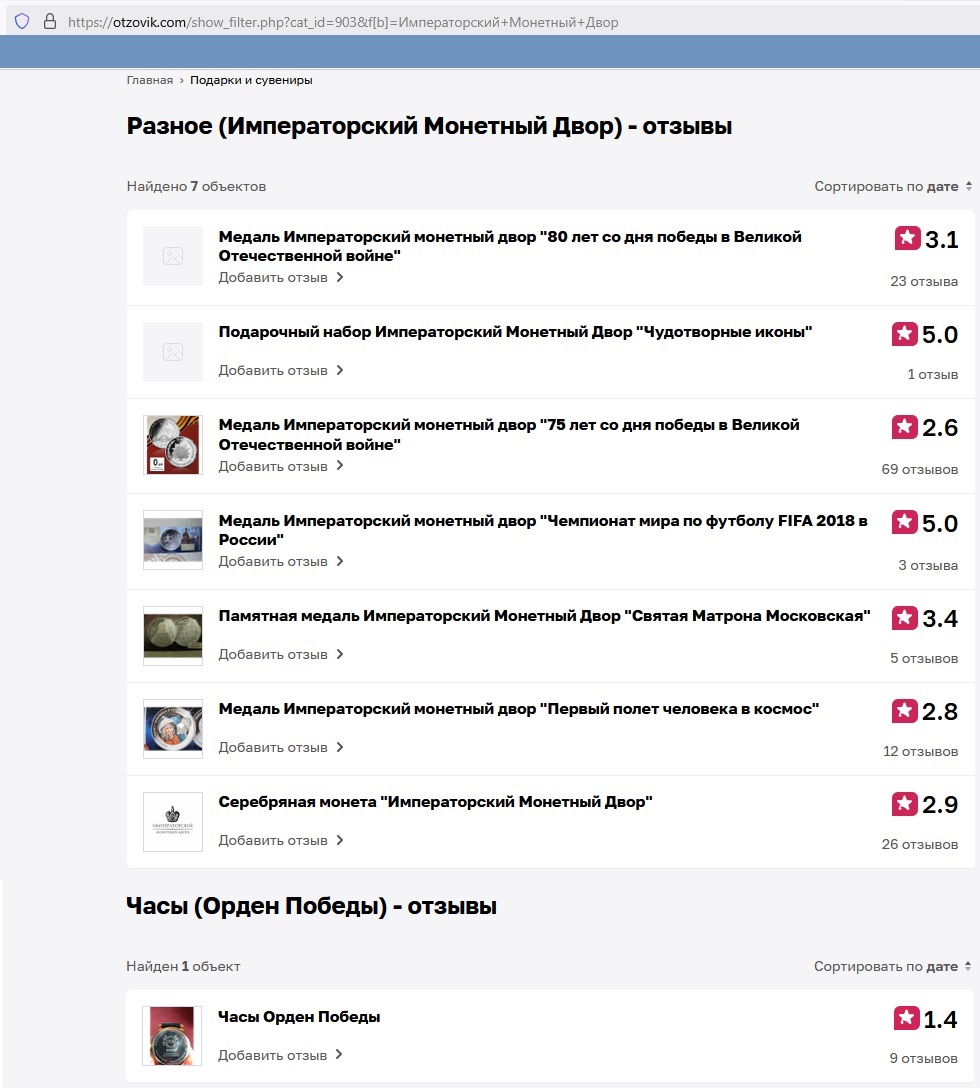Viewport: 980px width, 1088px height.
Task: Click the "Найден 1 объект" text
Action: click(183, 966)
